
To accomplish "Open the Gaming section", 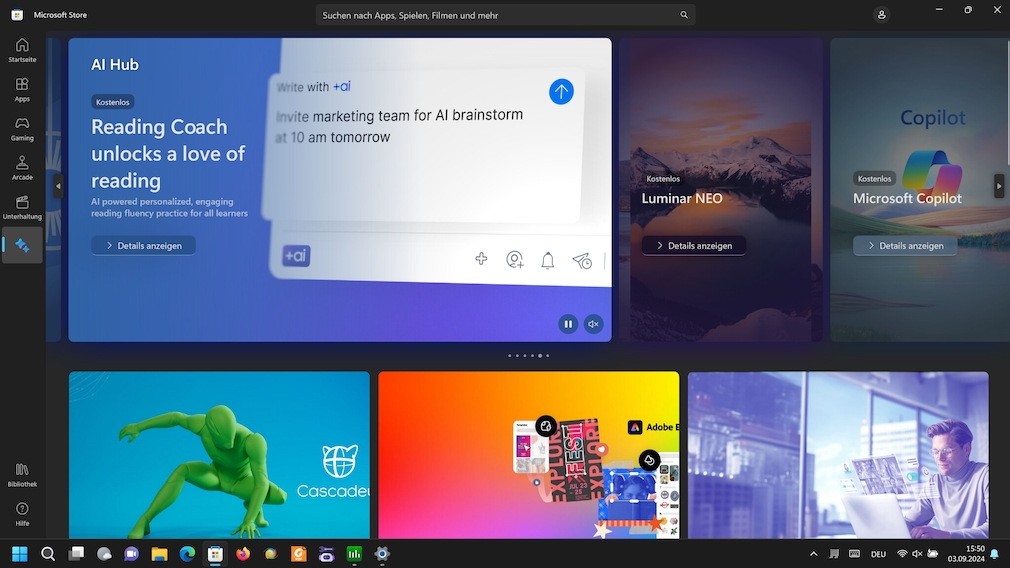I will [22, 129].
